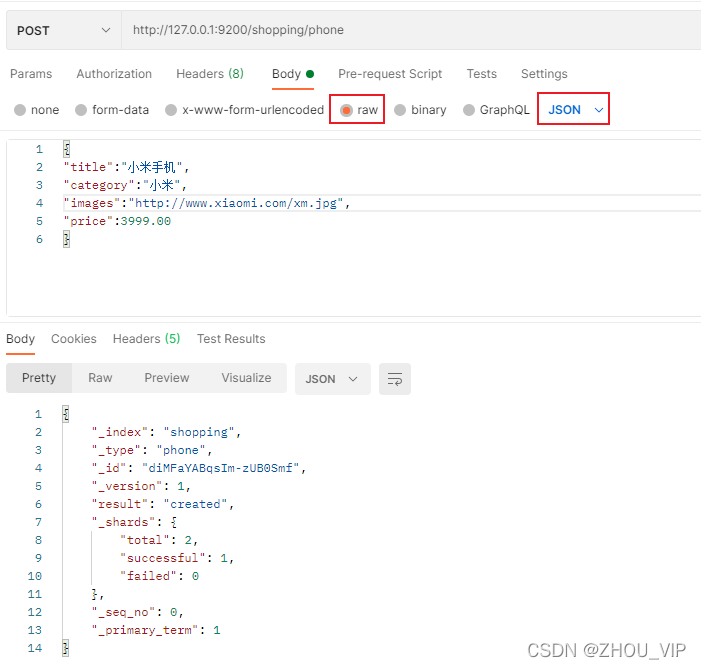Image resolution: width=701 pixels, height=669 pixels.
Task: Click "_seq_no": 0 in the response
Action: 138,612
